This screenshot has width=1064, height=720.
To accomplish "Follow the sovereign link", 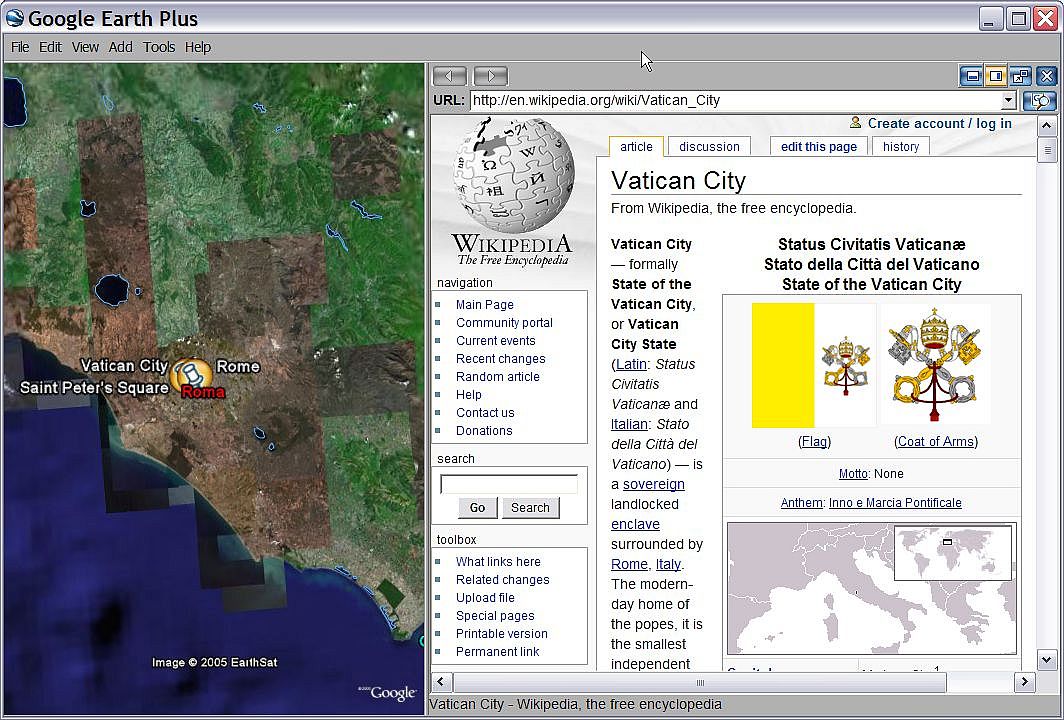I will click(653, 485).
